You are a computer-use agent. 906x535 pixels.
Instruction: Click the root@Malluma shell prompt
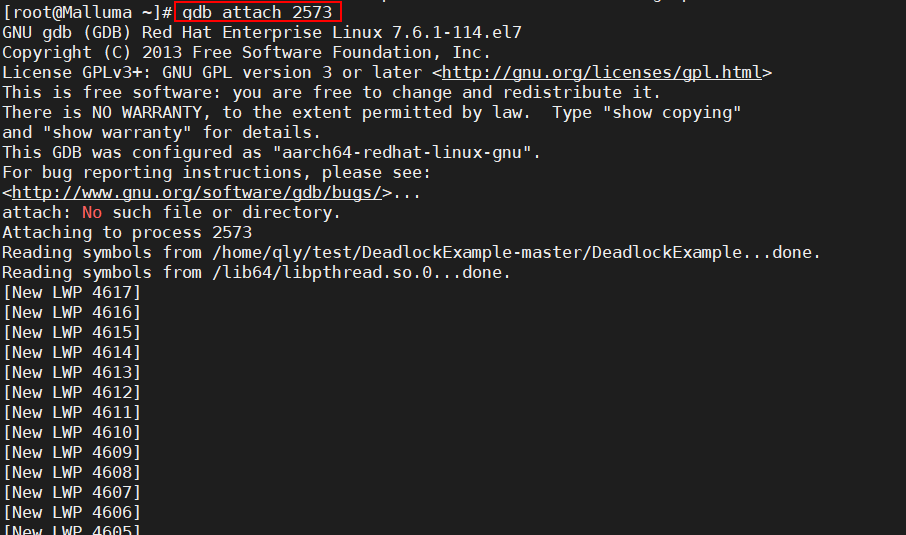(x=87, y=12)
